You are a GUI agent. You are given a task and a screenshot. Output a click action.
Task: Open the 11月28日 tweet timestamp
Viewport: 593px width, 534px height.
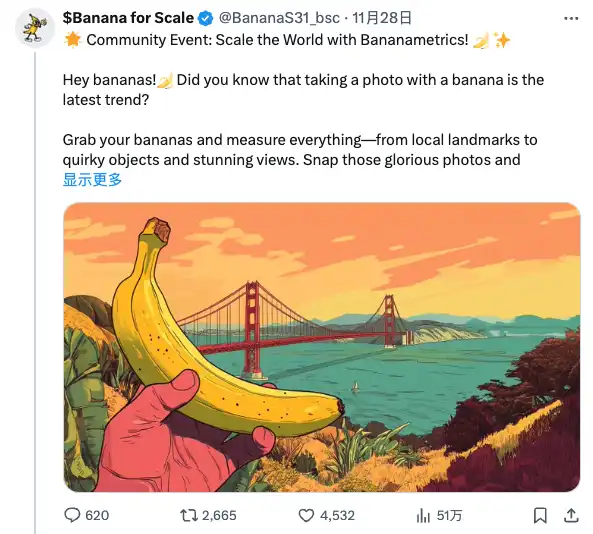(382, 18)
